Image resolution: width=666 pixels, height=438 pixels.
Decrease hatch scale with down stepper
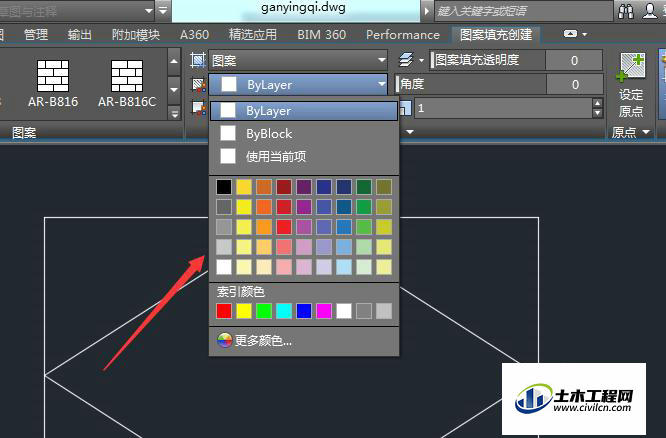point(598,113)
